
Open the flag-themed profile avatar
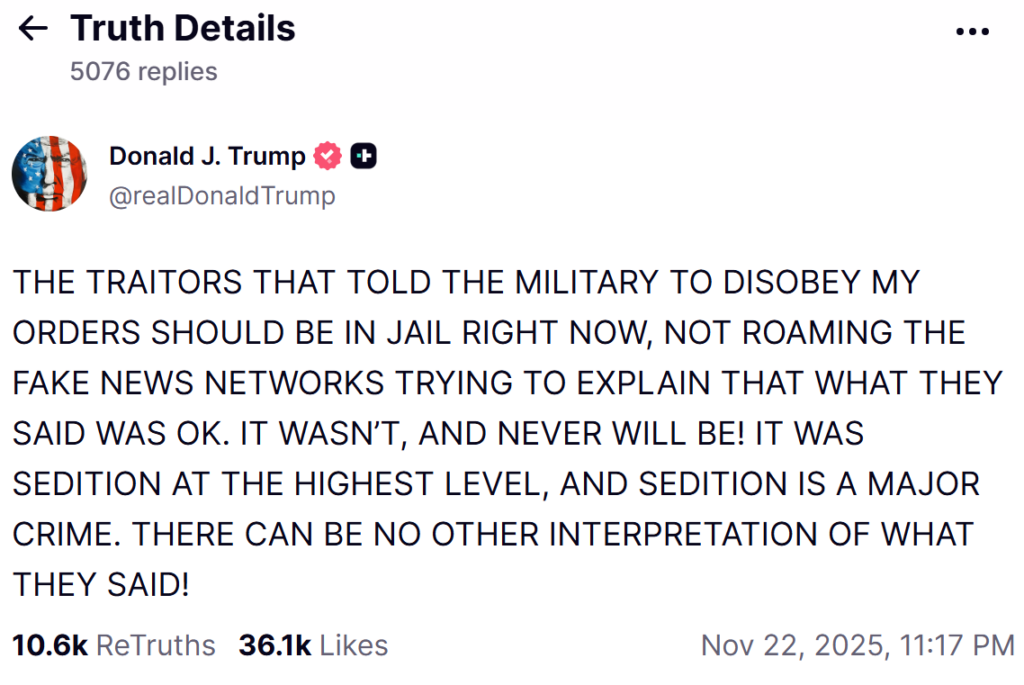pos(50,174)
